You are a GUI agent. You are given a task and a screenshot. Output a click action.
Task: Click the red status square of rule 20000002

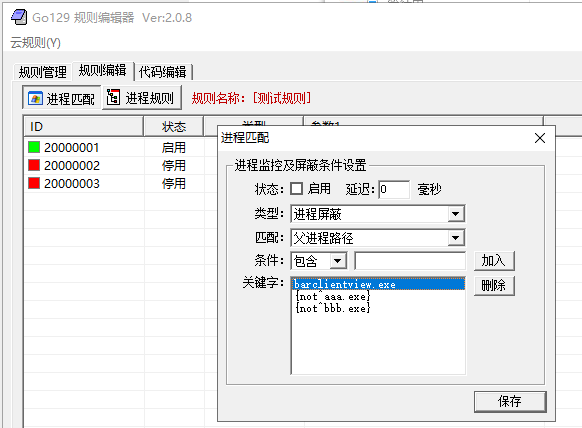click(x=34, y=165)
